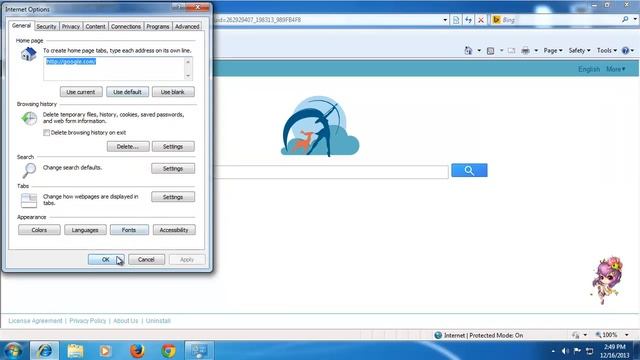Click the Delete... button
Screen dimensions: 640x360
pyautogui.click(x=128, y=147)
